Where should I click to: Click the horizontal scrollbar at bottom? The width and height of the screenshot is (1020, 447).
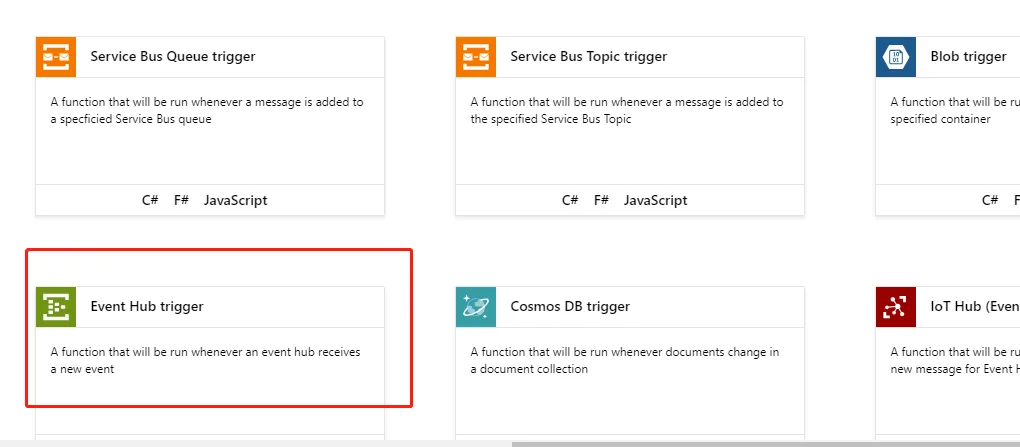(x=766, y=444)
